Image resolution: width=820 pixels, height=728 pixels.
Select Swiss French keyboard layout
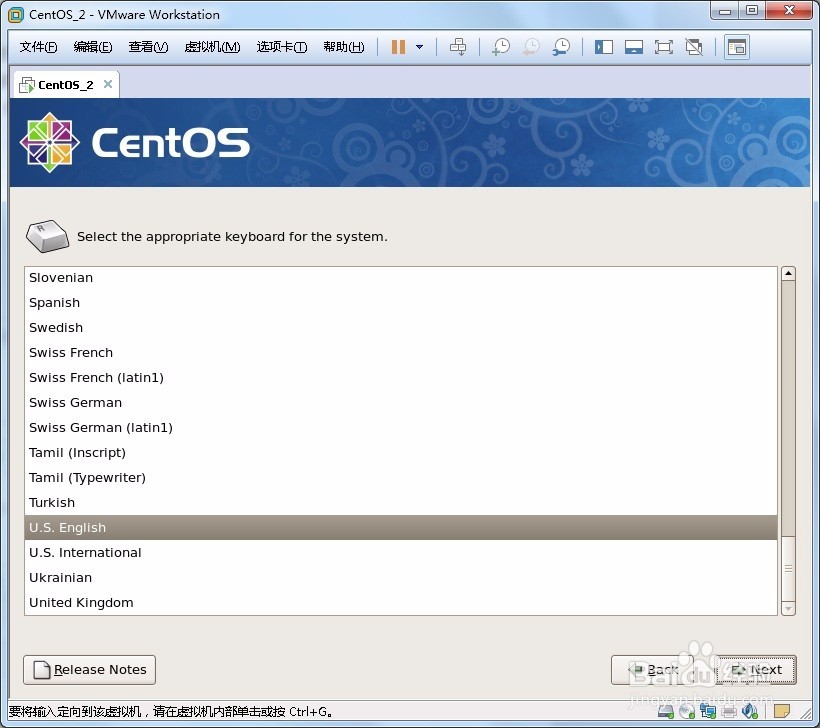click(401, 353)
